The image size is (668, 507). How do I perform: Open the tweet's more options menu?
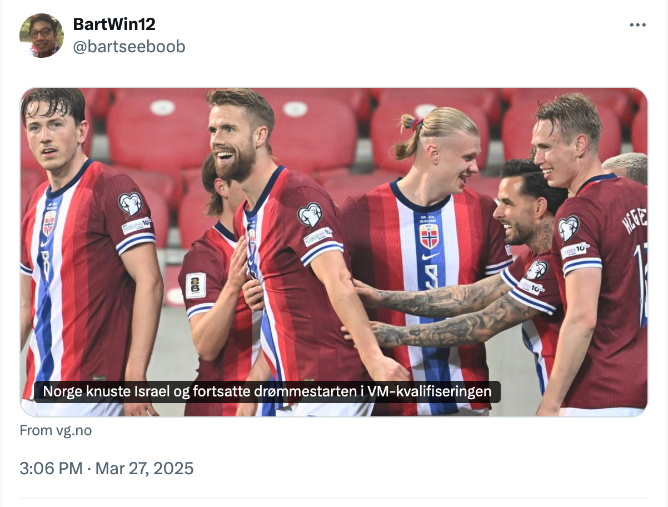tap(637, 25)
